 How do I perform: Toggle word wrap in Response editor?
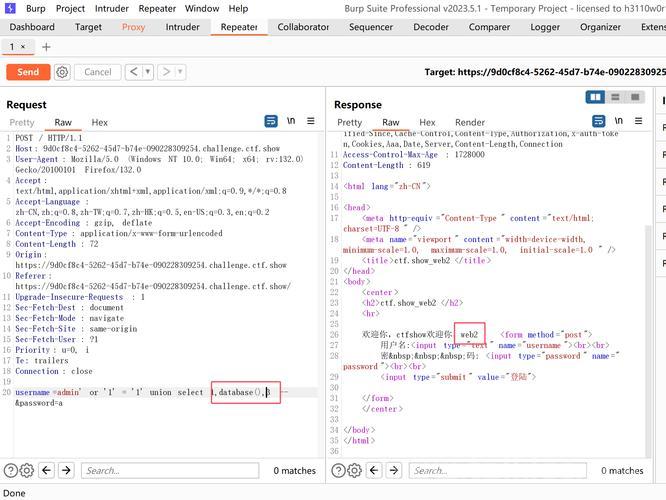(599, 121)
